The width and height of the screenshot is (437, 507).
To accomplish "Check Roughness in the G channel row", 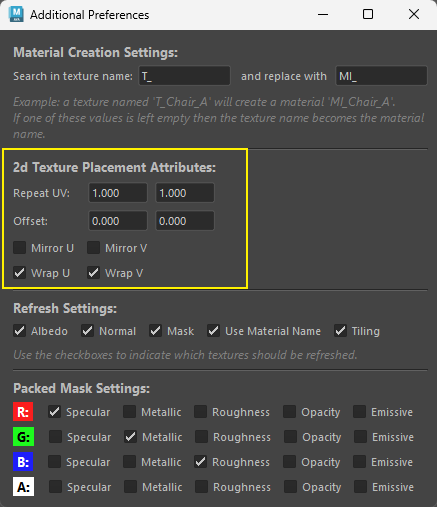I will point(201,437).
